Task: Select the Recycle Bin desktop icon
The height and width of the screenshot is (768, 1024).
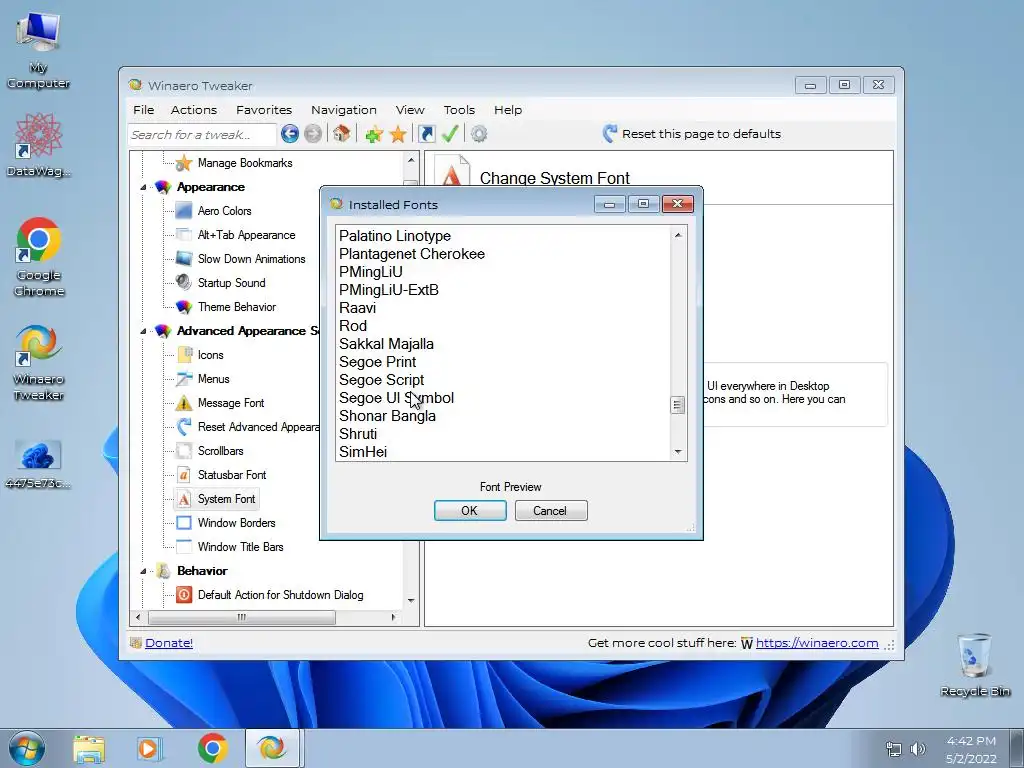Action: pyautogui.click(x=974, y=664)
